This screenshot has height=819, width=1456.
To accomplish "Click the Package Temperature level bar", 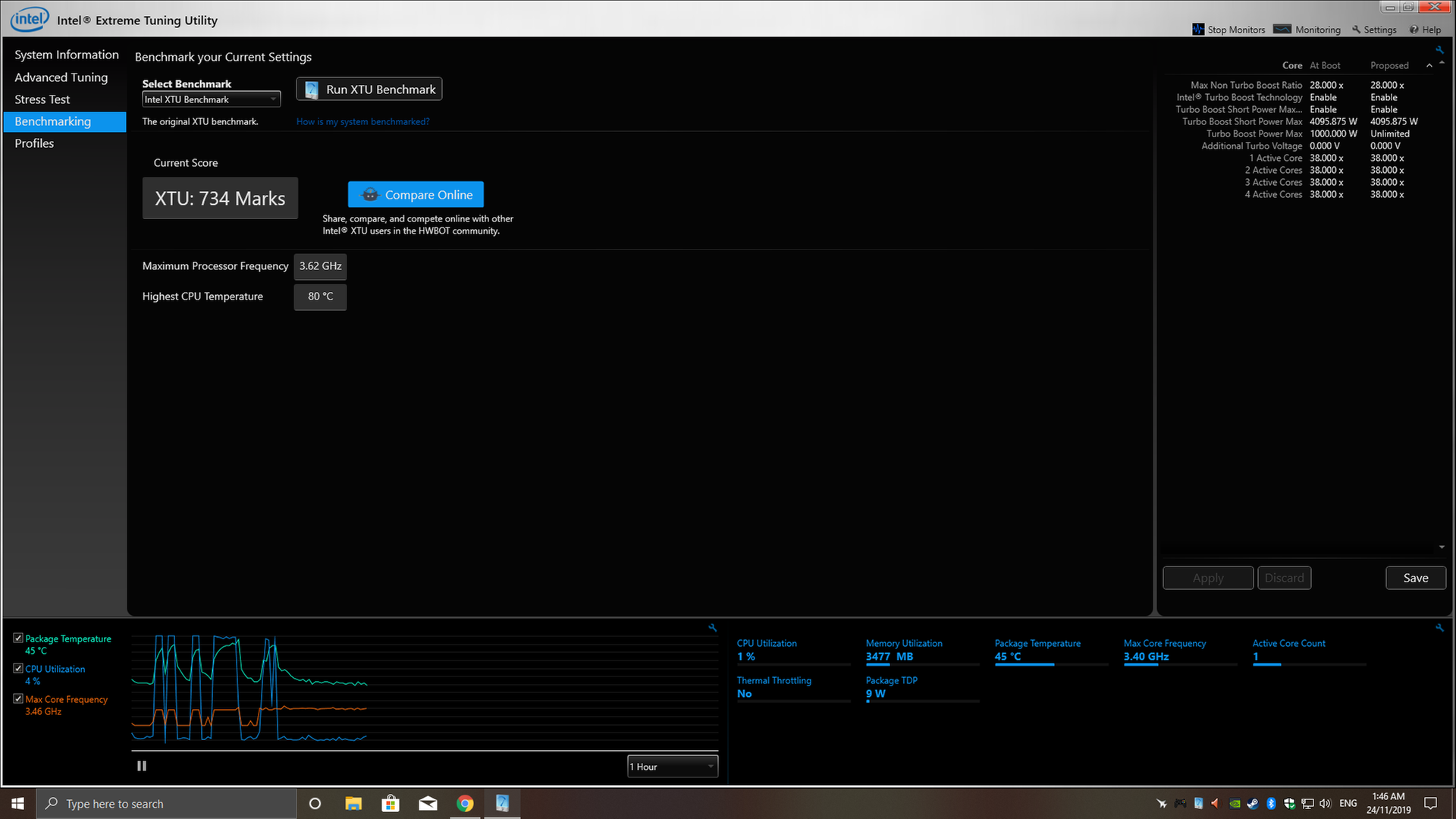I will (x=1051, y=665).
